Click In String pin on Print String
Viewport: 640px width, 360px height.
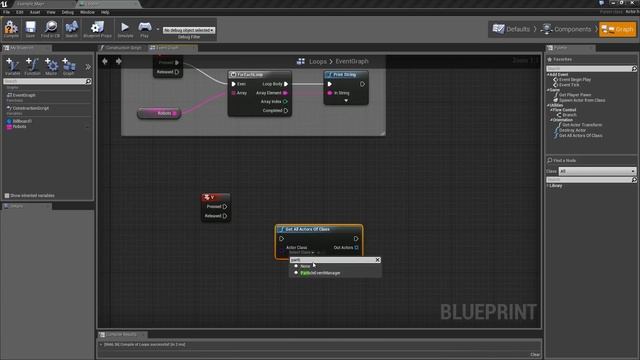point(330,93)
